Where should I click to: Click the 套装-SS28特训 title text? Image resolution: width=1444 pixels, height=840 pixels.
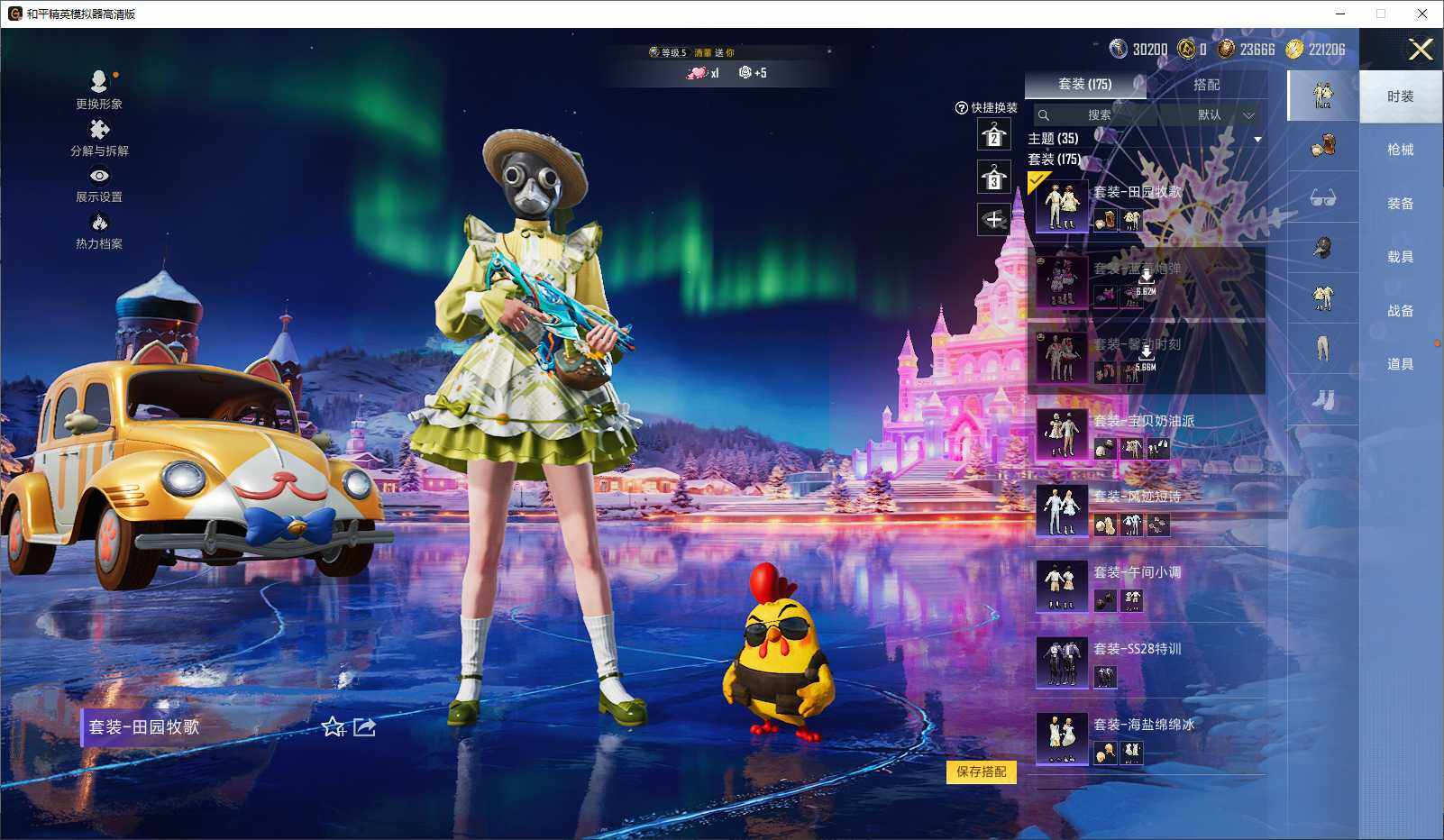click(x=1138, y=649)
